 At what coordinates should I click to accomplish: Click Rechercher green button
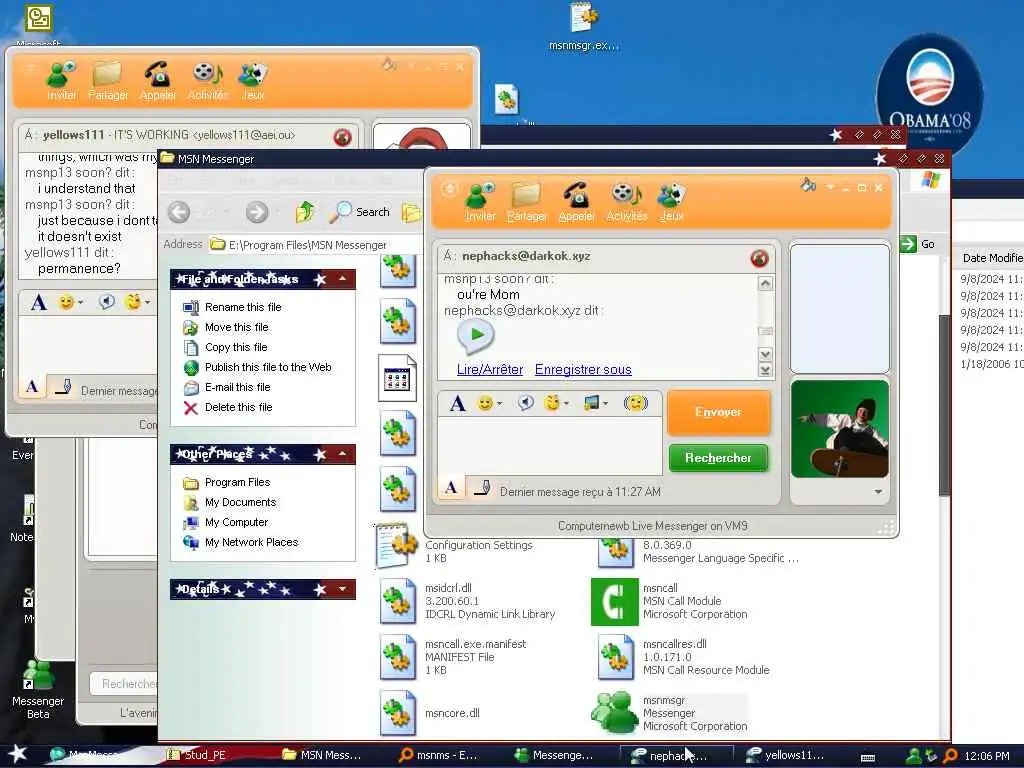click(x=718, y=458)
